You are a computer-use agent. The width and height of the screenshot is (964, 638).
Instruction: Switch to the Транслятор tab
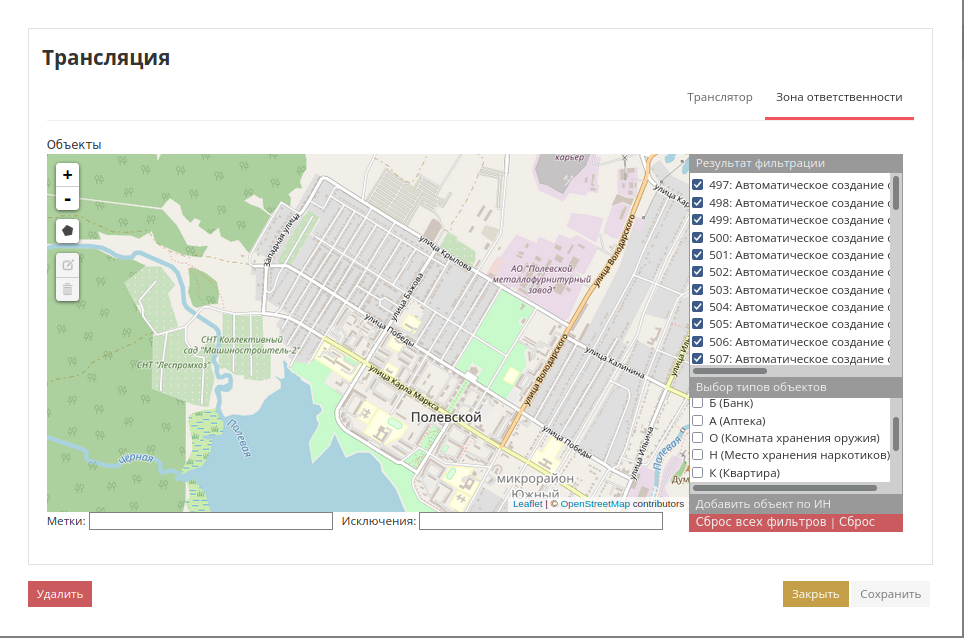pyautogui.click(x=719, y=97)
